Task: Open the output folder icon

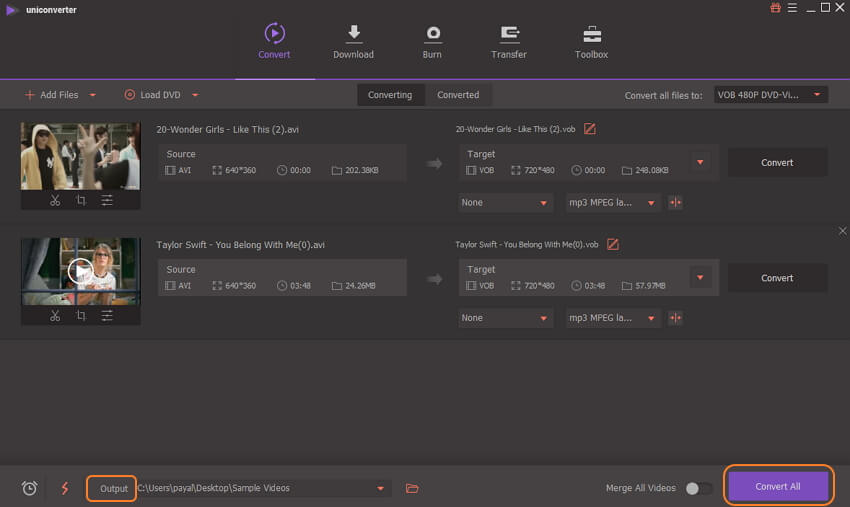Action: click(x=412, y=488)
